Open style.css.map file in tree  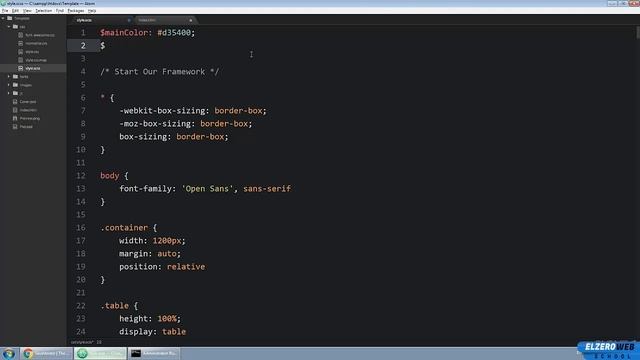coord(36,60)
